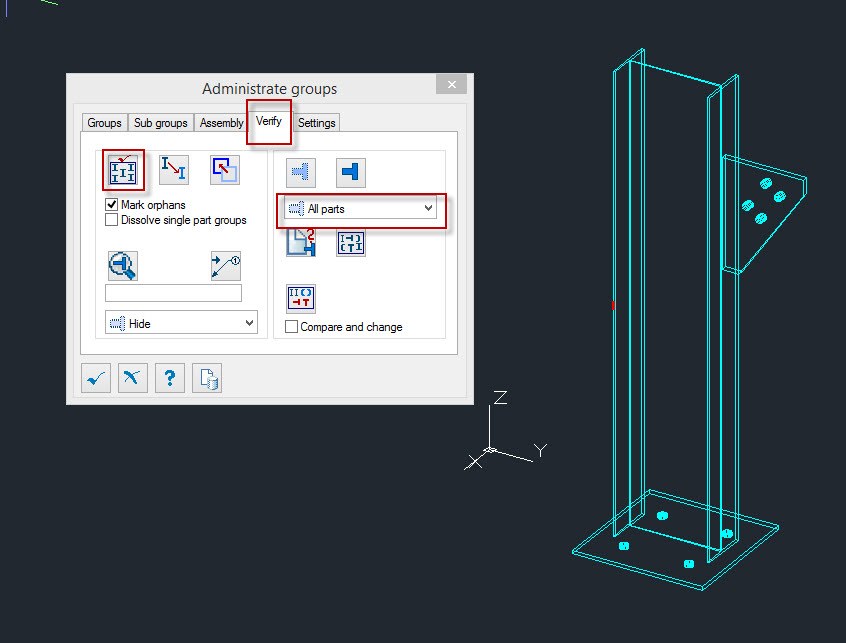Expand the Hide dropdown list
846x643 pixels.
[x=181, y=324]
